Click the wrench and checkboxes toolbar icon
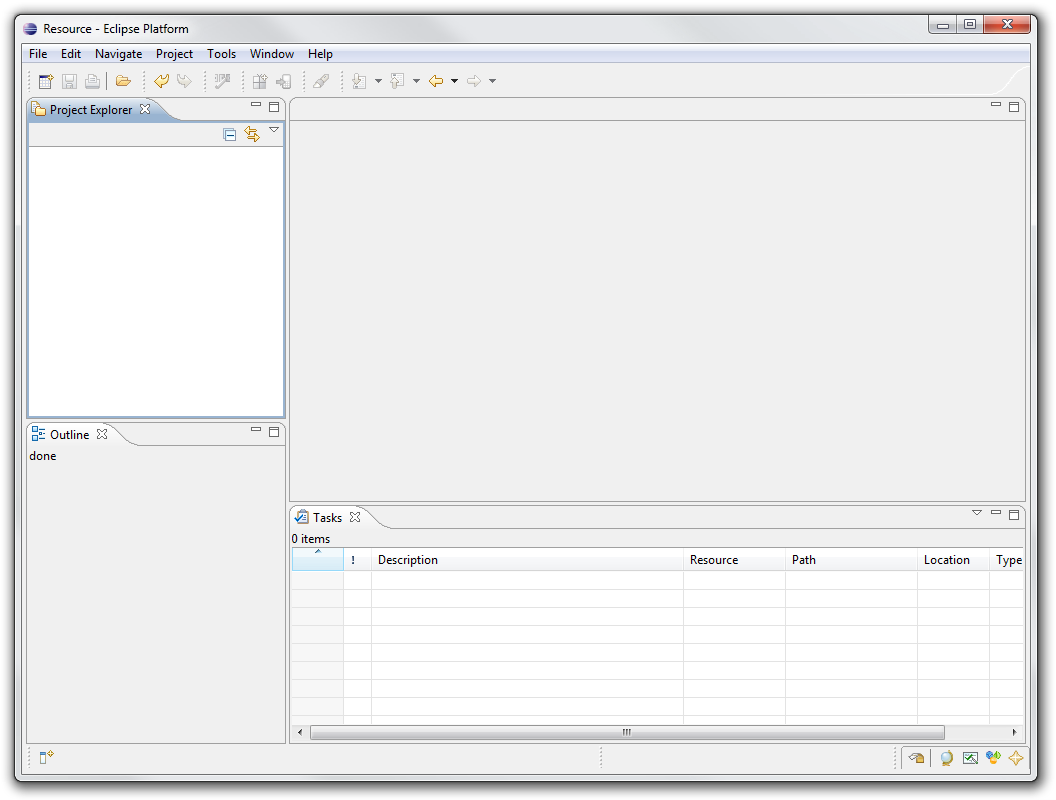The image size is (1056, 800). (x=222, y=81)
